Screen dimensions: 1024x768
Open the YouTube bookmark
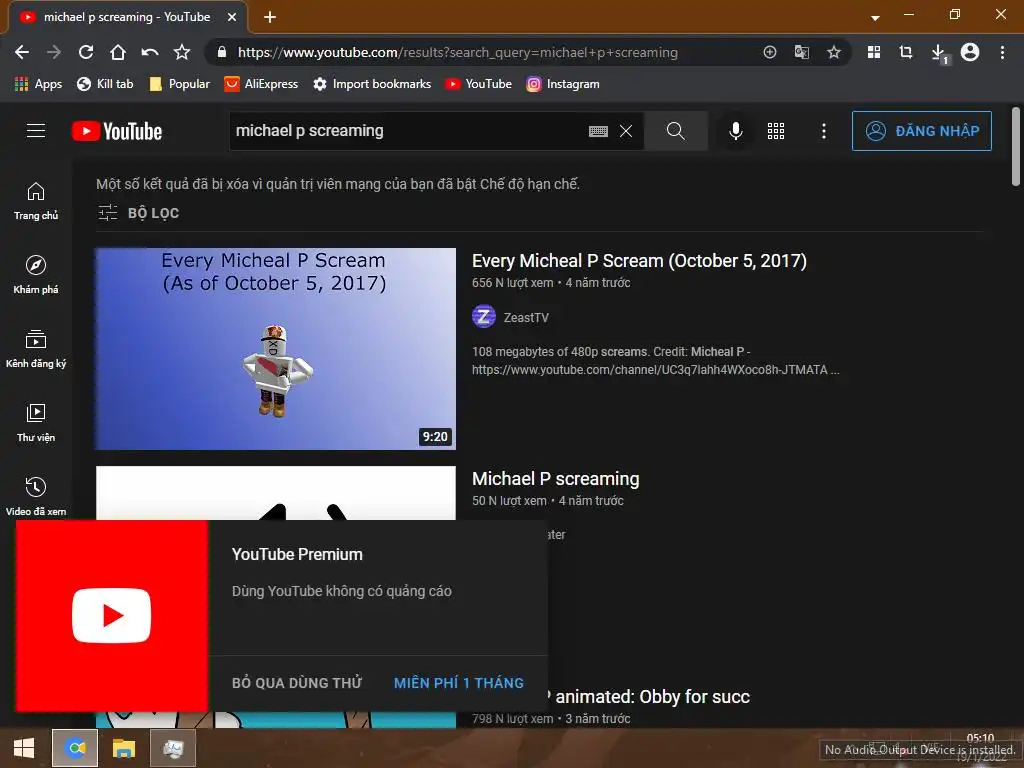479,84
